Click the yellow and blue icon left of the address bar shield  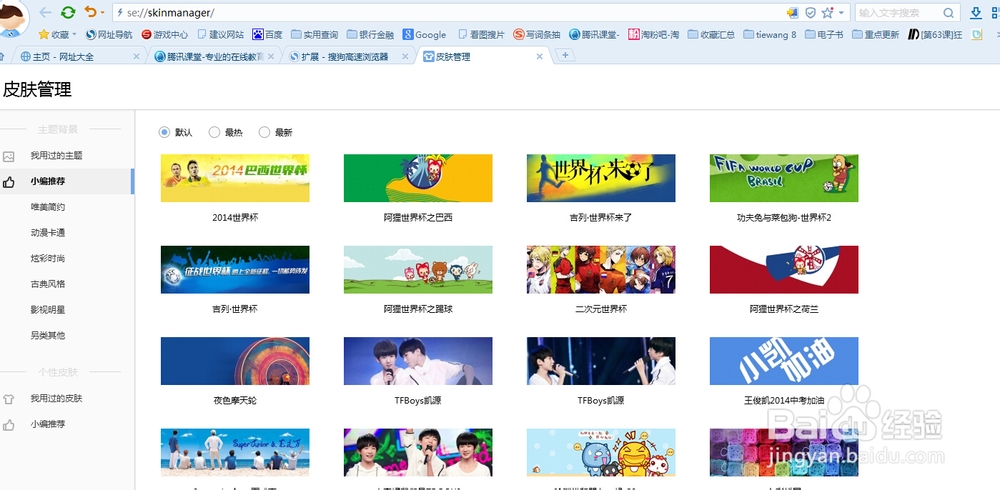pos(793,12)
